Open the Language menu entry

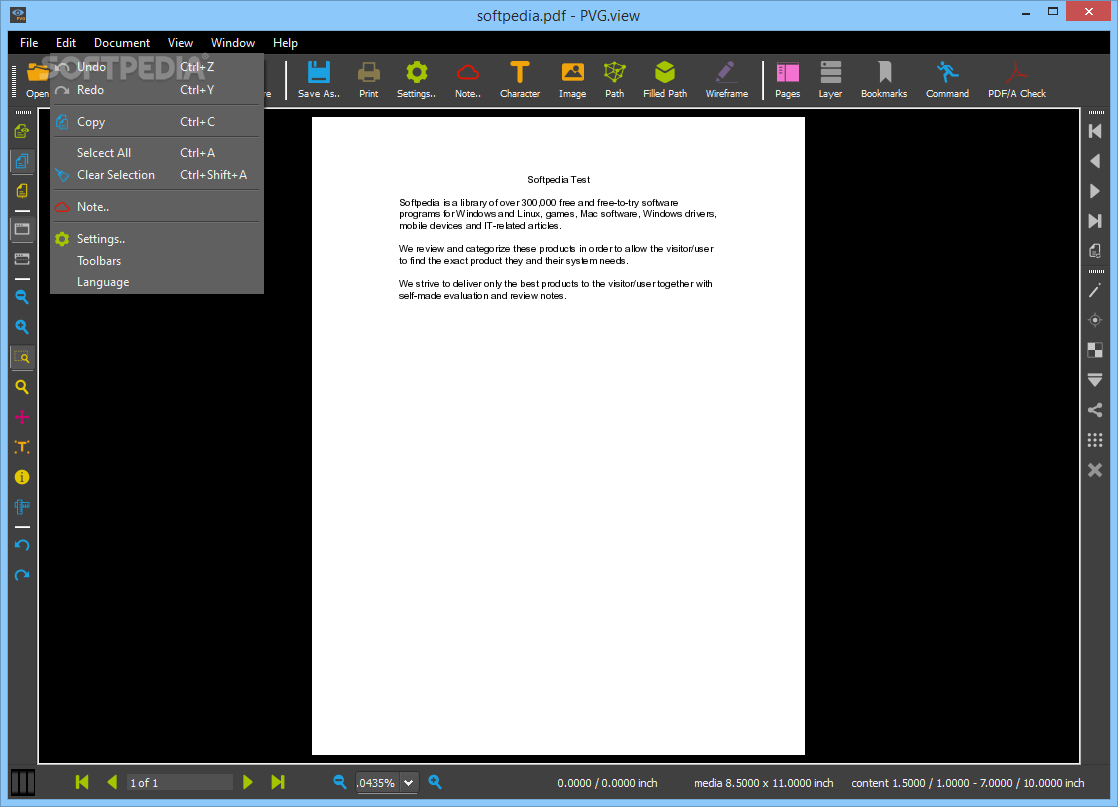157,282
